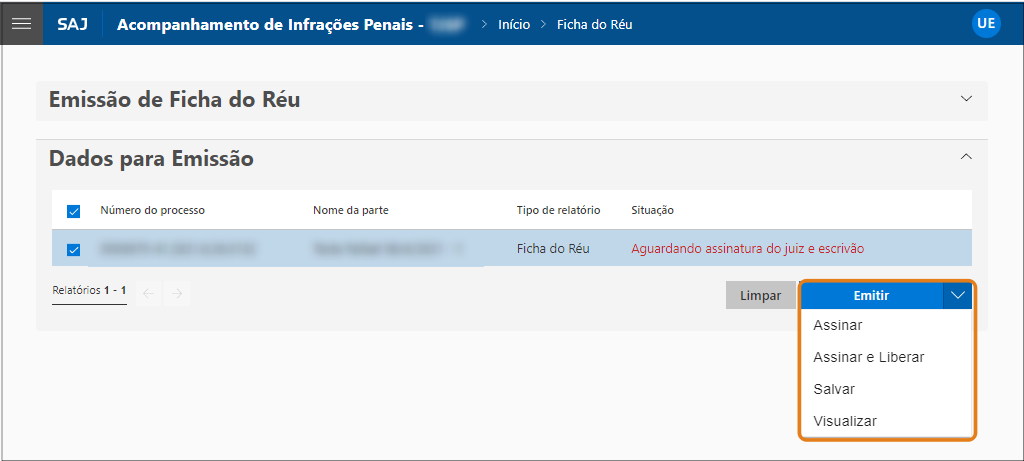Select Salvar in the dropdown menu
Image resolution: width=1024 pixels, height=461 pixels.
(834, 389)
